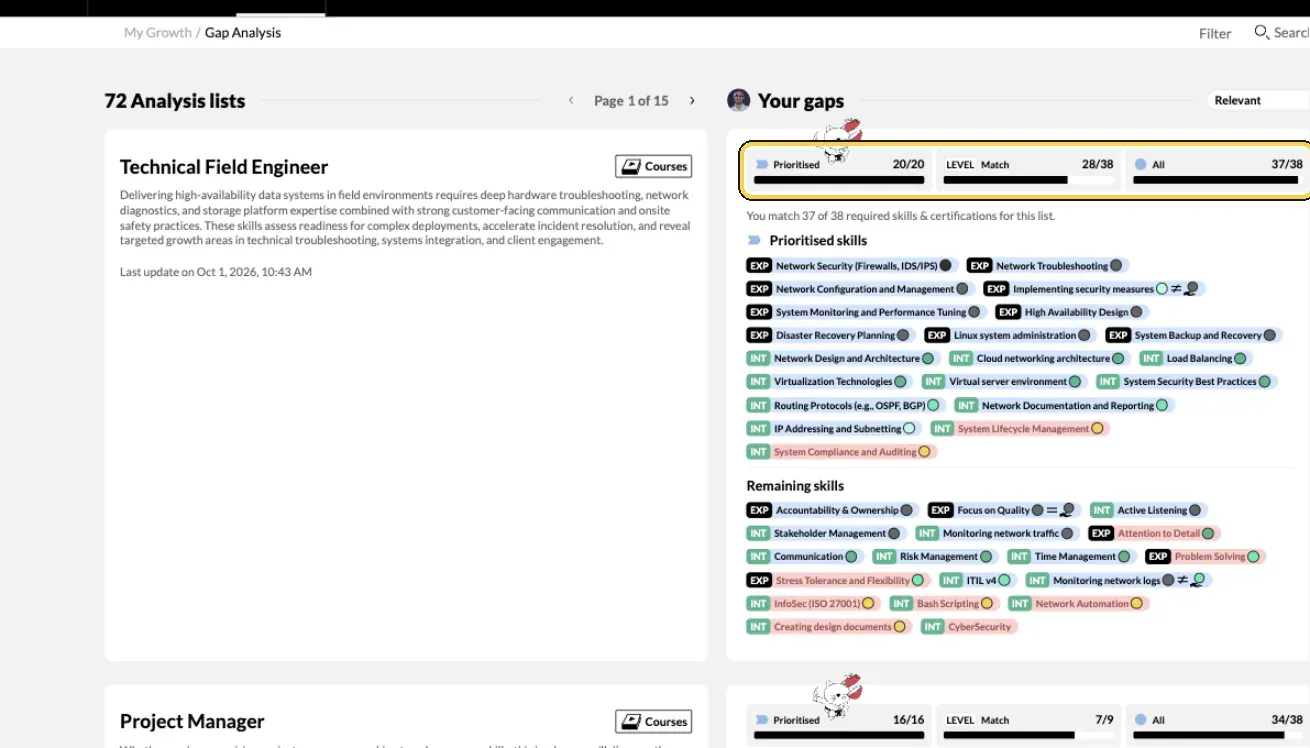Click the Technical Field Engineer title
Screen dimensions: 1310x748
click(224, 167)
